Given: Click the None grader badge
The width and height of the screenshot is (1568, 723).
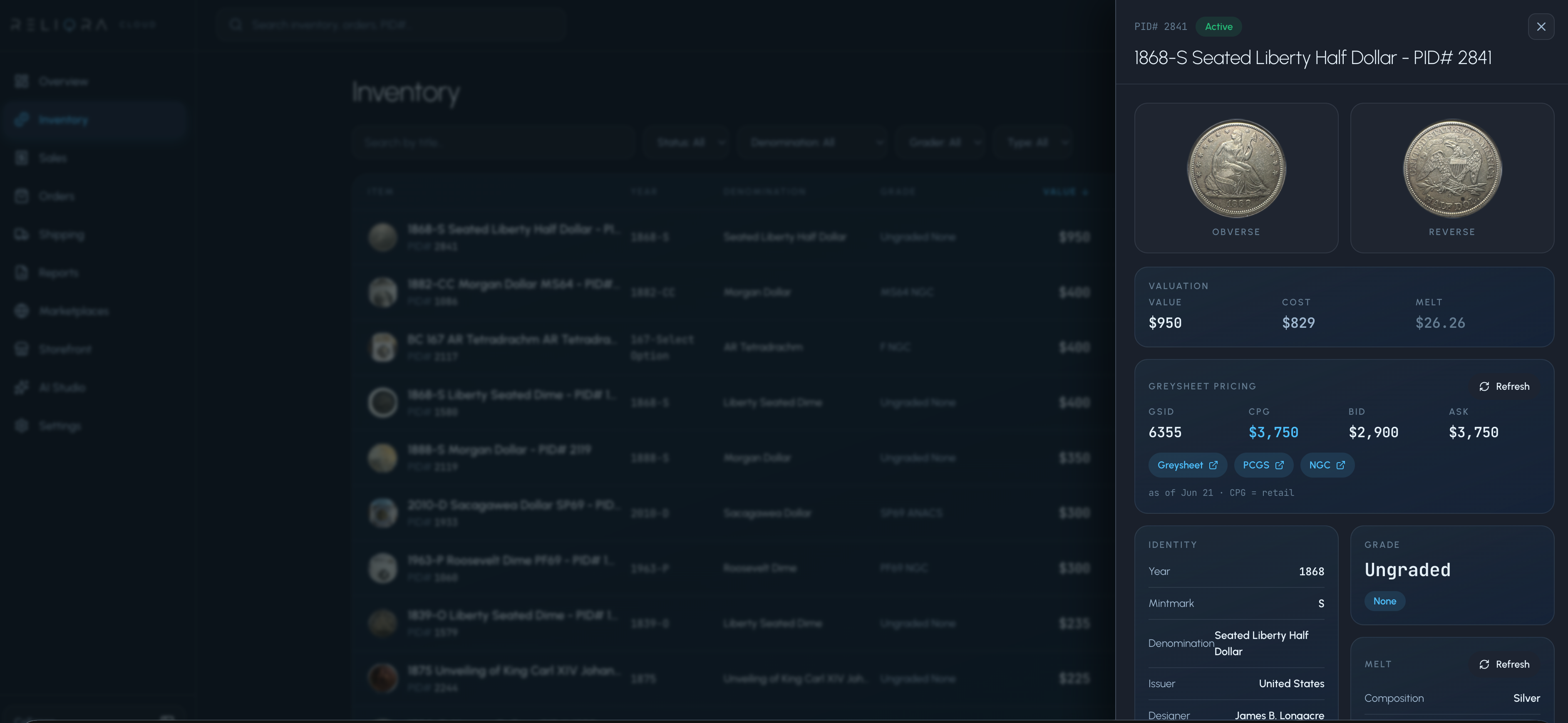Looking at the screenshot, I should pyautogui.click(x=1384, y=601).
